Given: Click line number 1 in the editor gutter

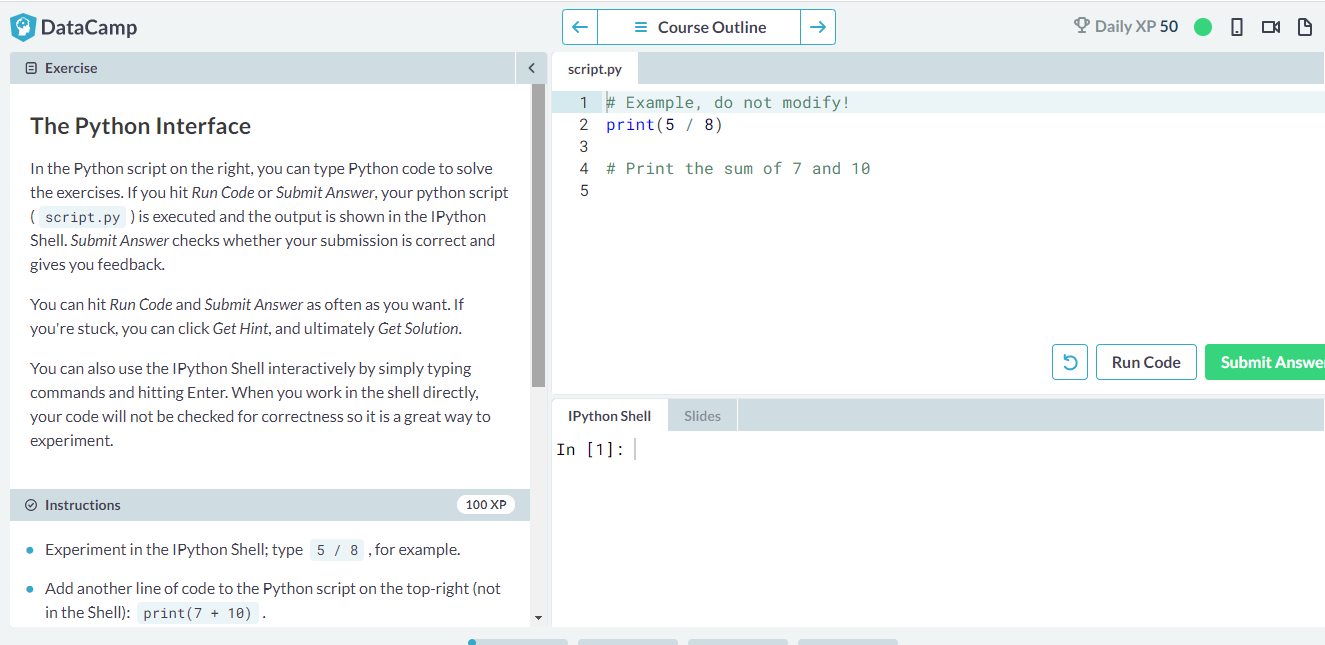Looking at the screenshot, I should tap(584, 103).
